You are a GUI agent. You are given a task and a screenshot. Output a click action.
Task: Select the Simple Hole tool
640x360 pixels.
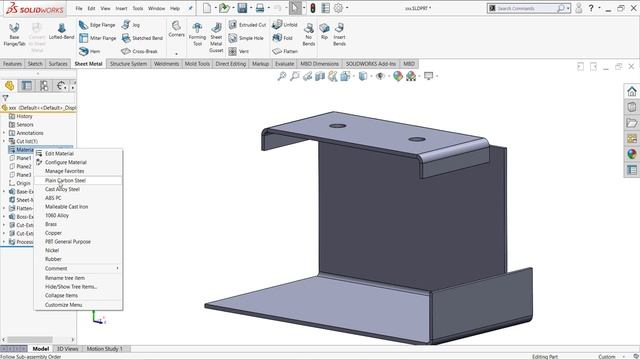[x=246, y=38]
